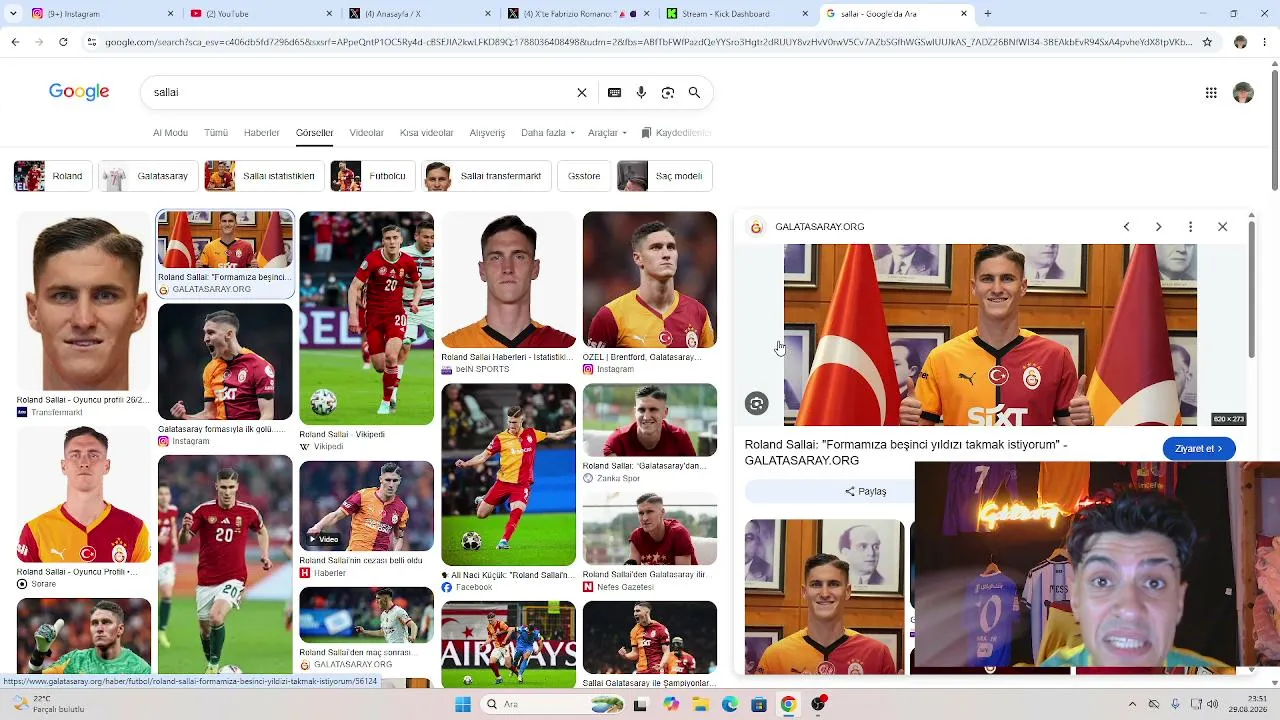1280x720 pixels.
Task: Click the 'Ziyaret et' visit button
Action: [1199, 449]
